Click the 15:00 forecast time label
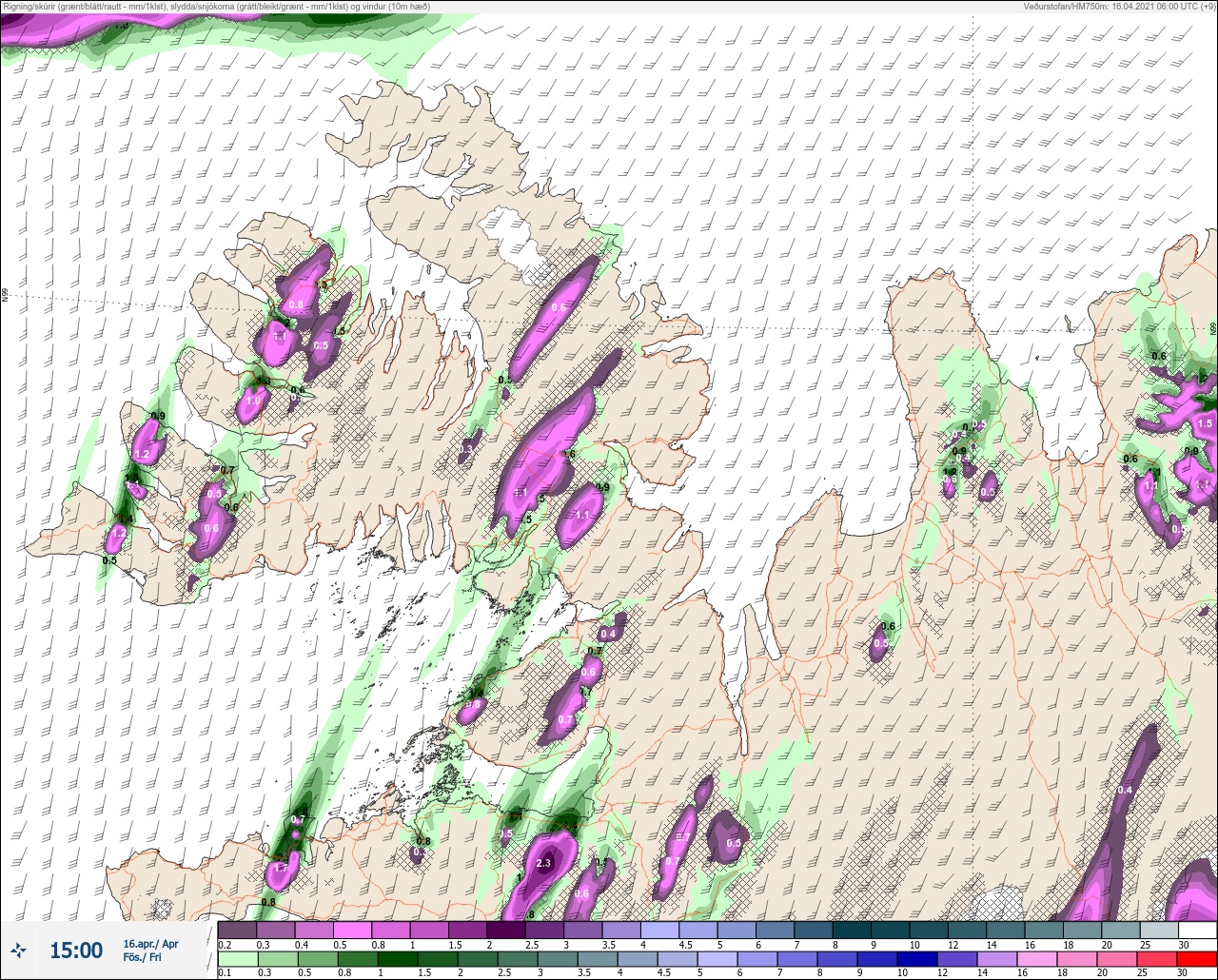This screenshot has width=1218, height=980. coord(76,951)
